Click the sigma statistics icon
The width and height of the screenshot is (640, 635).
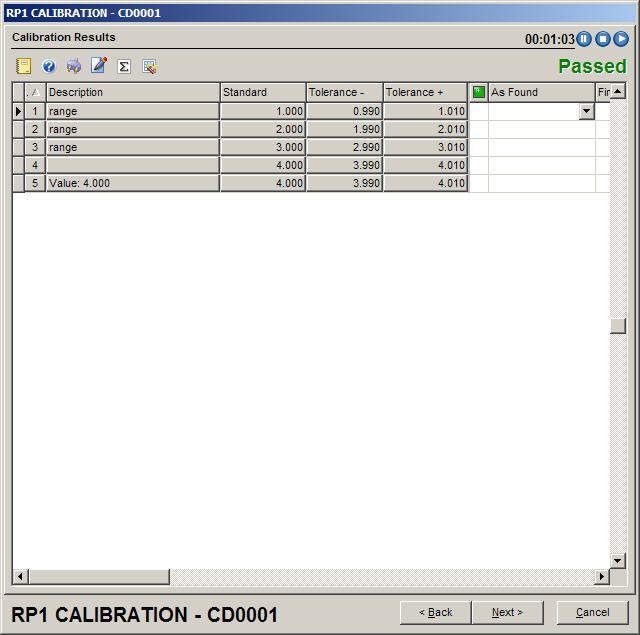point(124,66)
